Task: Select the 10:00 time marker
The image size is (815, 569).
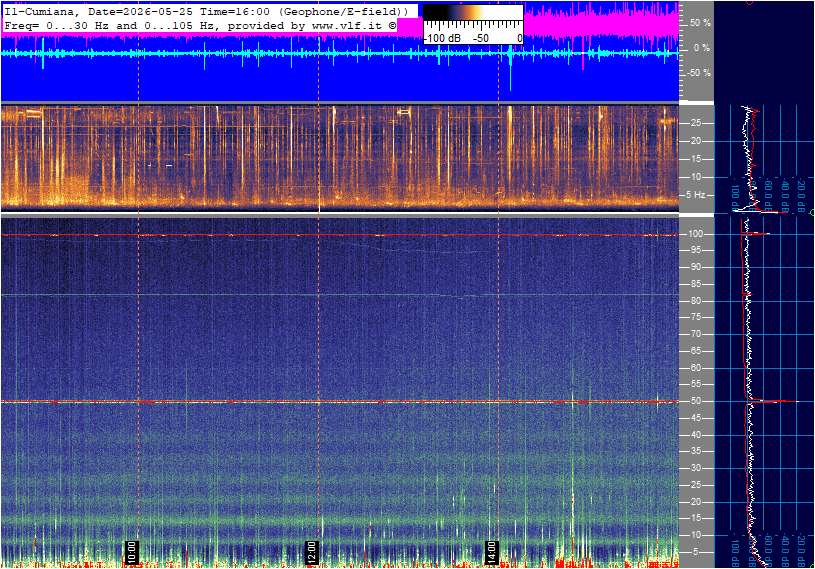Action: (131, 552)
